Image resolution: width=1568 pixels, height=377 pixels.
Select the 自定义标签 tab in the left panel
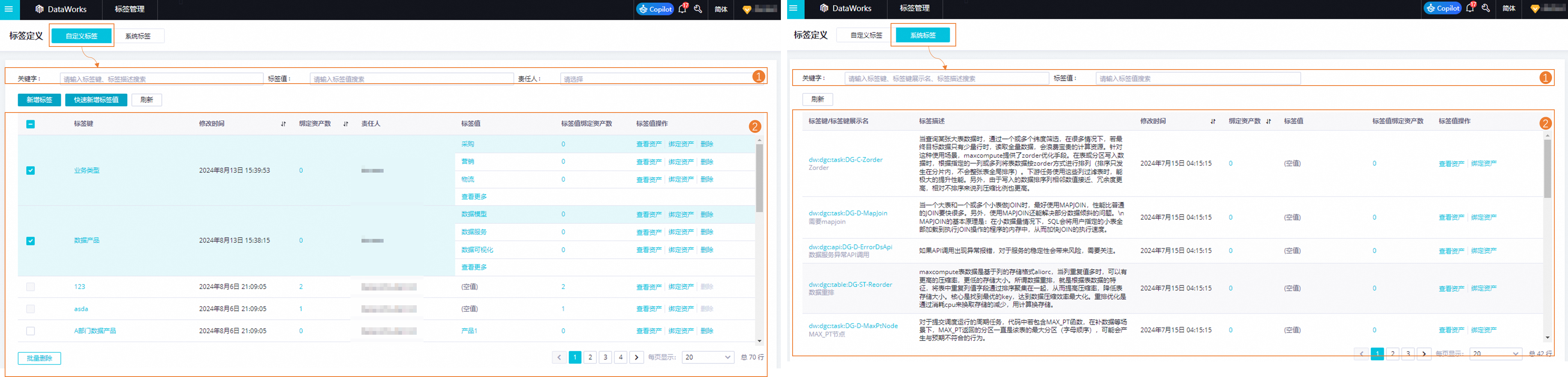click(x=82, y=36)
